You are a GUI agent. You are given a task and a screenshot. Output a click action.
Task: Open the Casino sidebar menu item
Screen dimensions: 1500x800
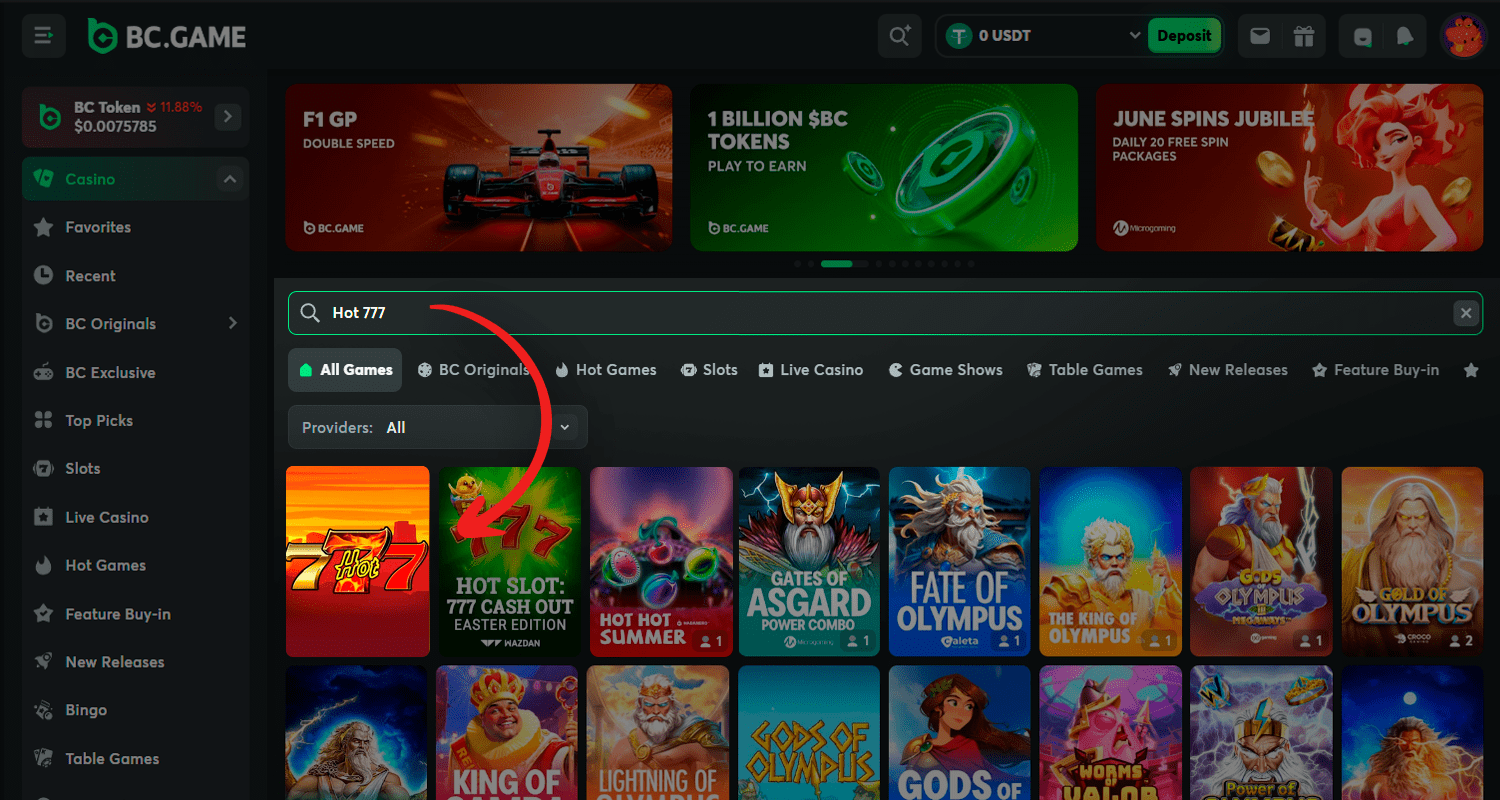point(135,179)
